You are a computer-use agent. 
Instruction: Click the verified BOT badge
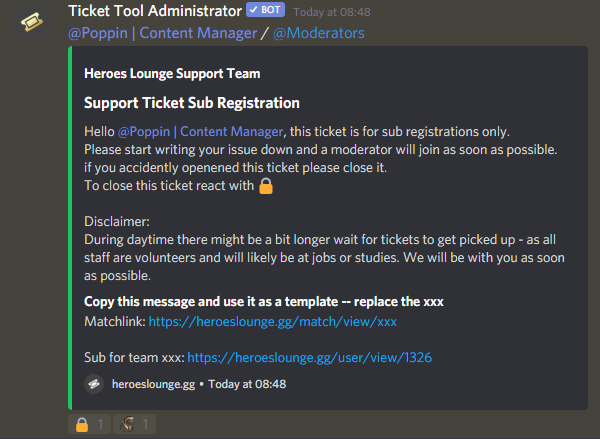pyautogui.click(x=266, y=10)
